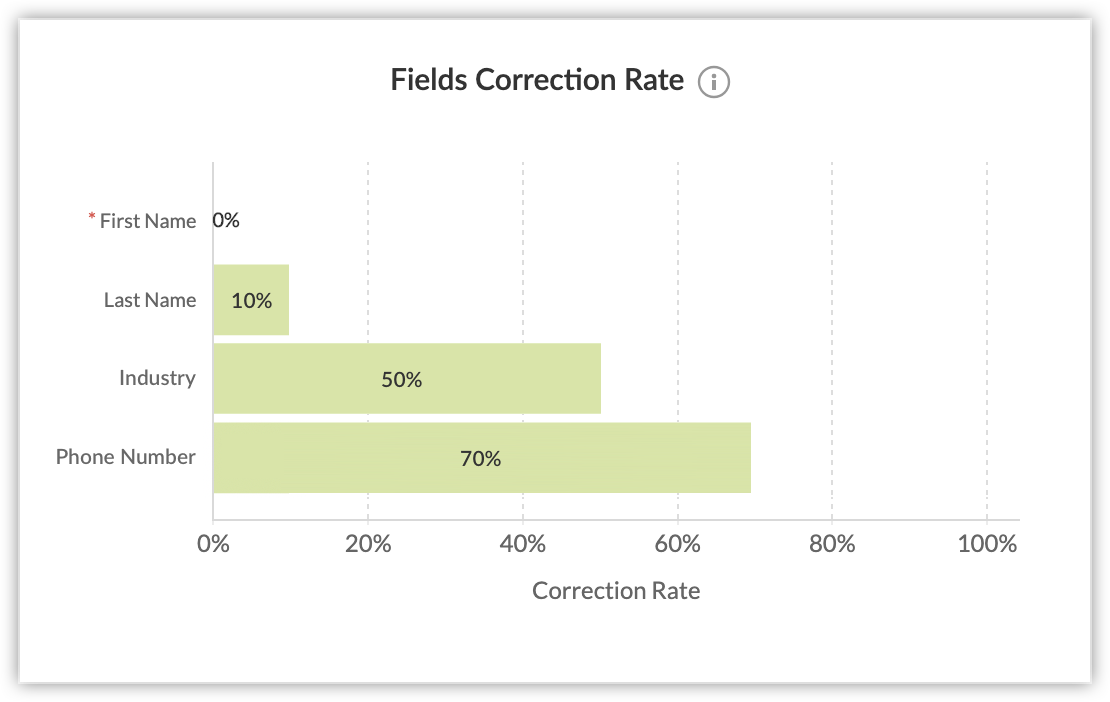Click the 0% x-axis tick label
This screenshot has width=1110, height=702.
tap(213, 544)
